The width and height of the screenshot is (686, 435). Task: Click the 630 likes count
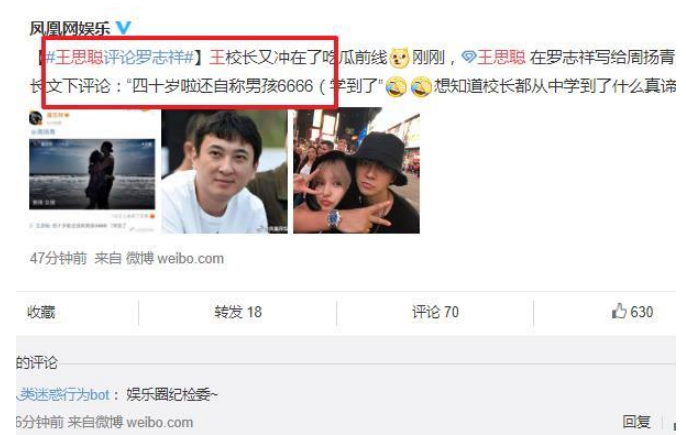642,312
